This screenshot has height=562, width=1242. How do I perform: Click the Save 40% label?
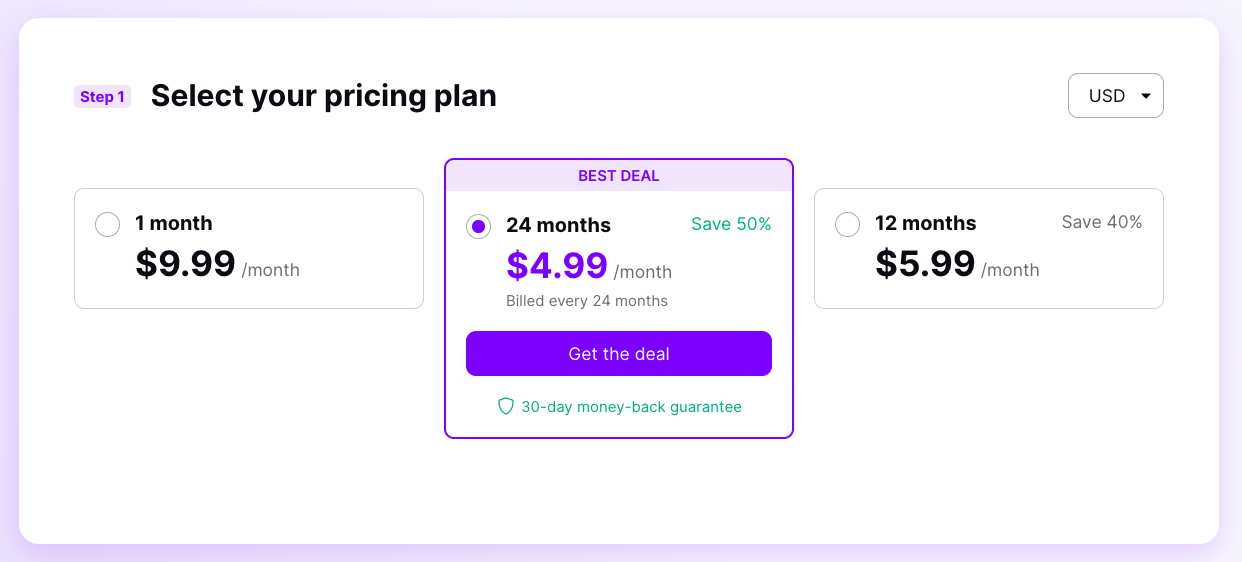point(1102,222)
